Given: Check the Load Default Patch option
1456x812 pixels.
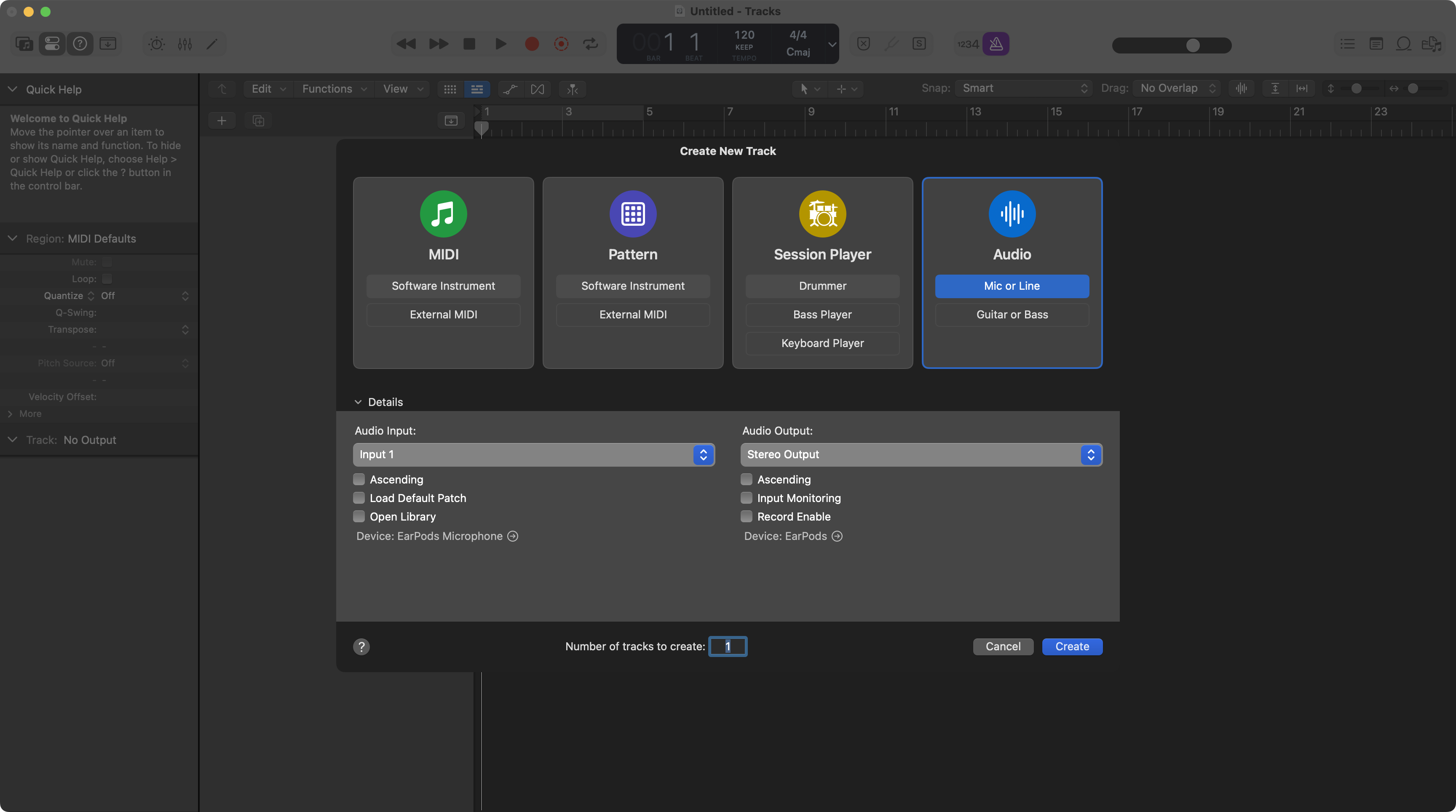Looking at the screenshot, I should tap(359, 498).
